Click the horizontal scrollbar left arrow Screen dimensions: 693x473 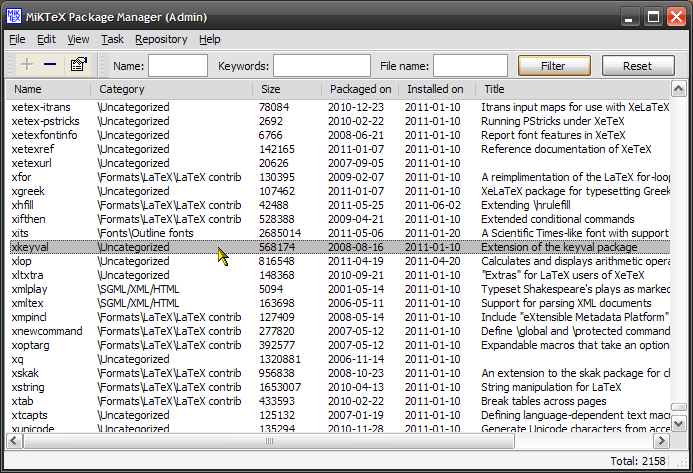point(14,441)
